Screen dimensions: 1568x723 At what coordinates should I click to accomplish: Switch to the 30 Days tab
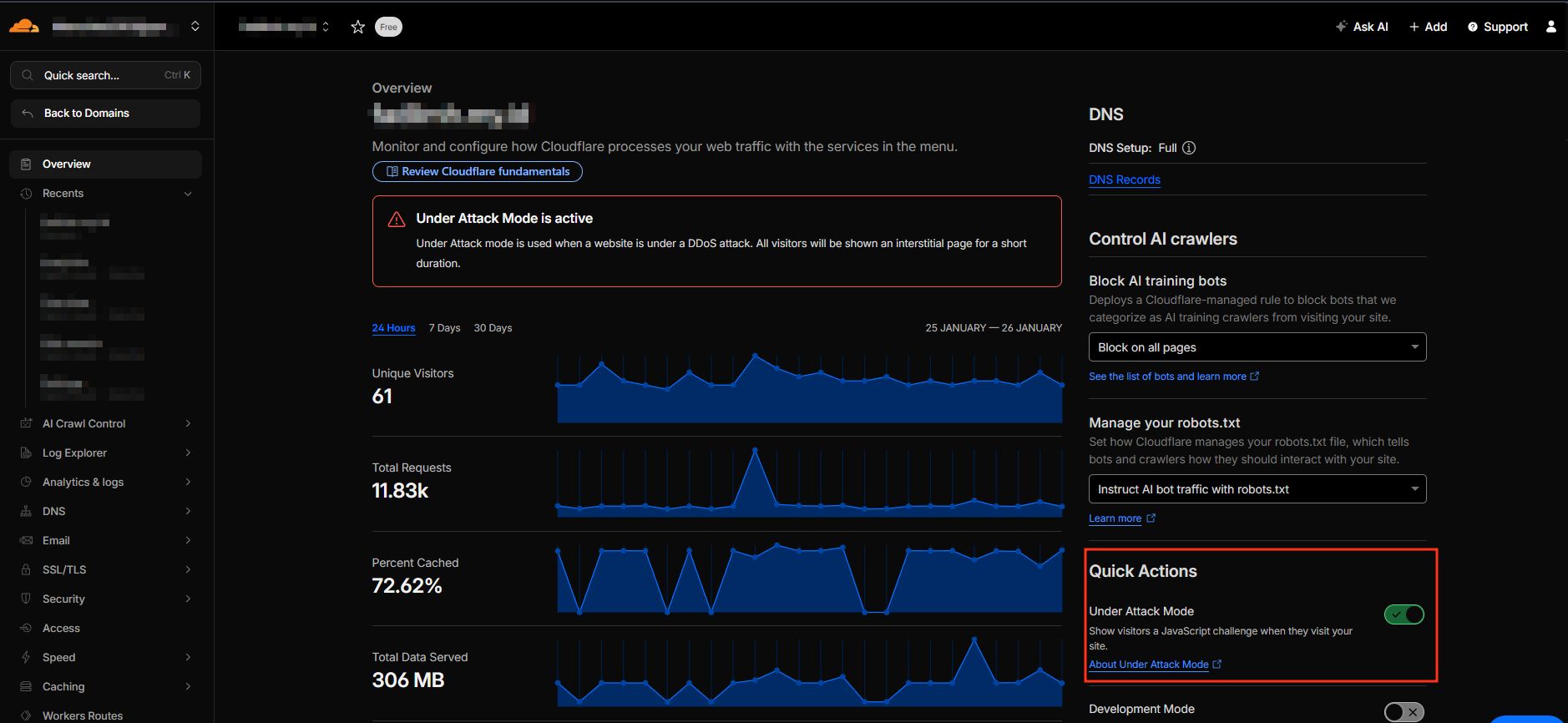pyautogui.click(x=493, y=328)
